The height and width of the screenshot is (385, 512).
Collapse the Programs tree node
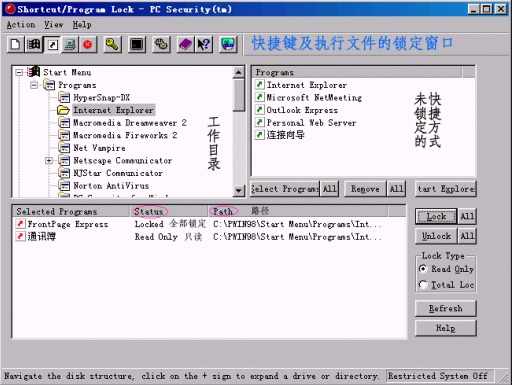point(34,85)
